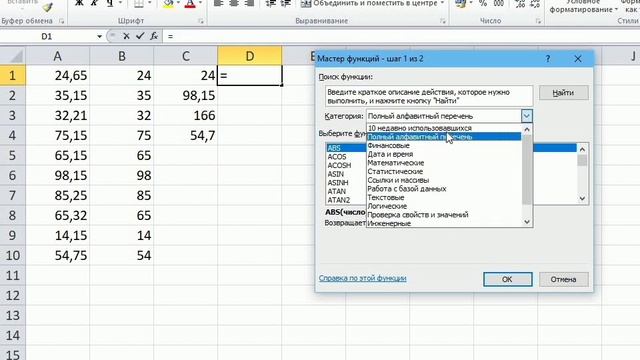The height and width of the screenshot is (360, 640).
Task: Select ASINH in the function list
Action: pyautogui.click(x=338, y=182)
